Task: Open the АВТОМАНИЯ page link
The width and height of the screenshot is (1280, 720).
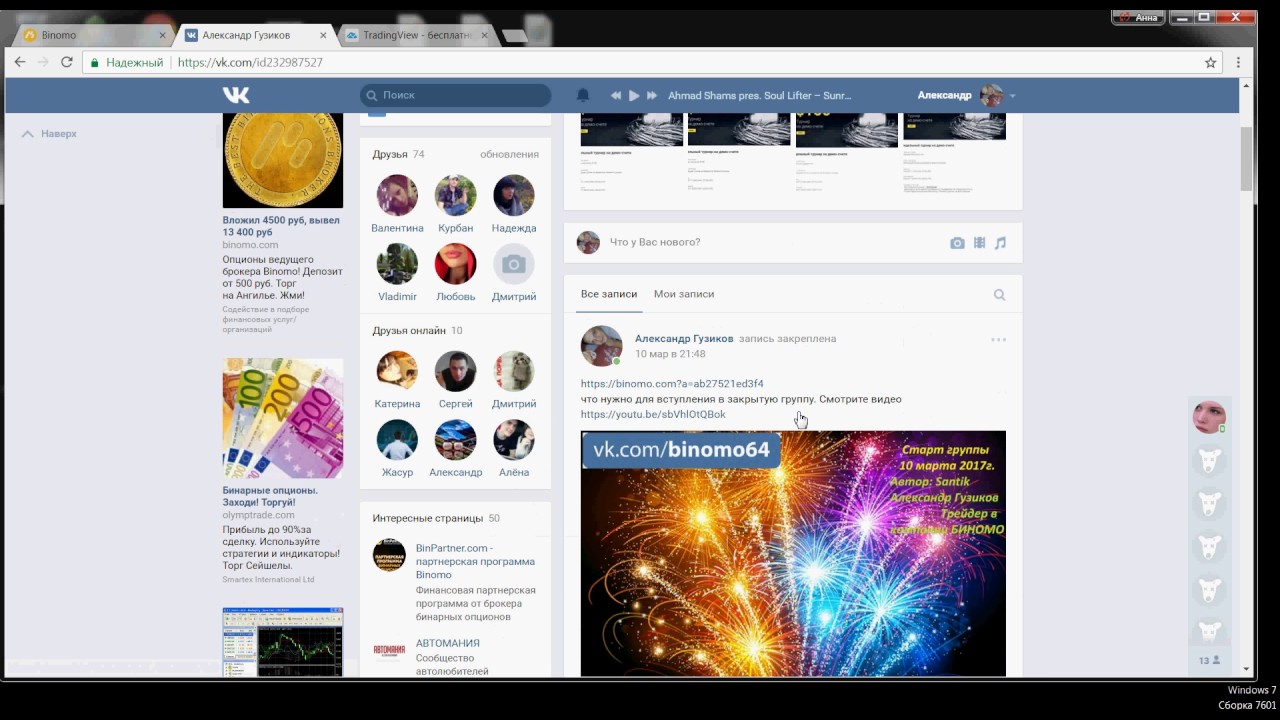Action: click(448, 644)
